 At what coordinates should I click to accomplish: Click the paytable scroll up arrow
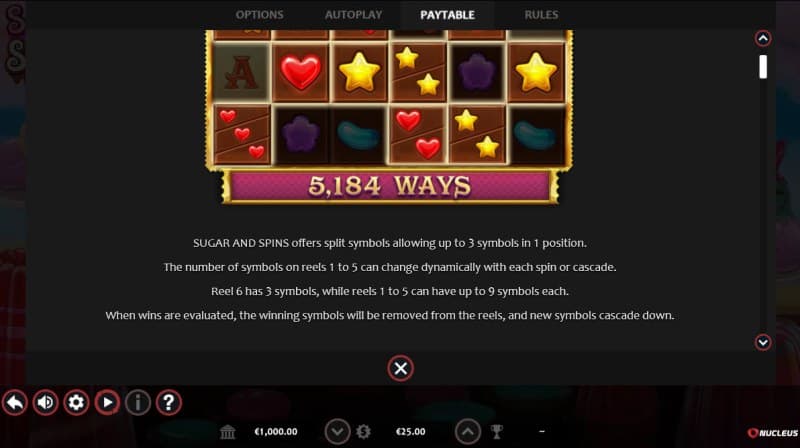pyautogui.click(x=763, y=38)
